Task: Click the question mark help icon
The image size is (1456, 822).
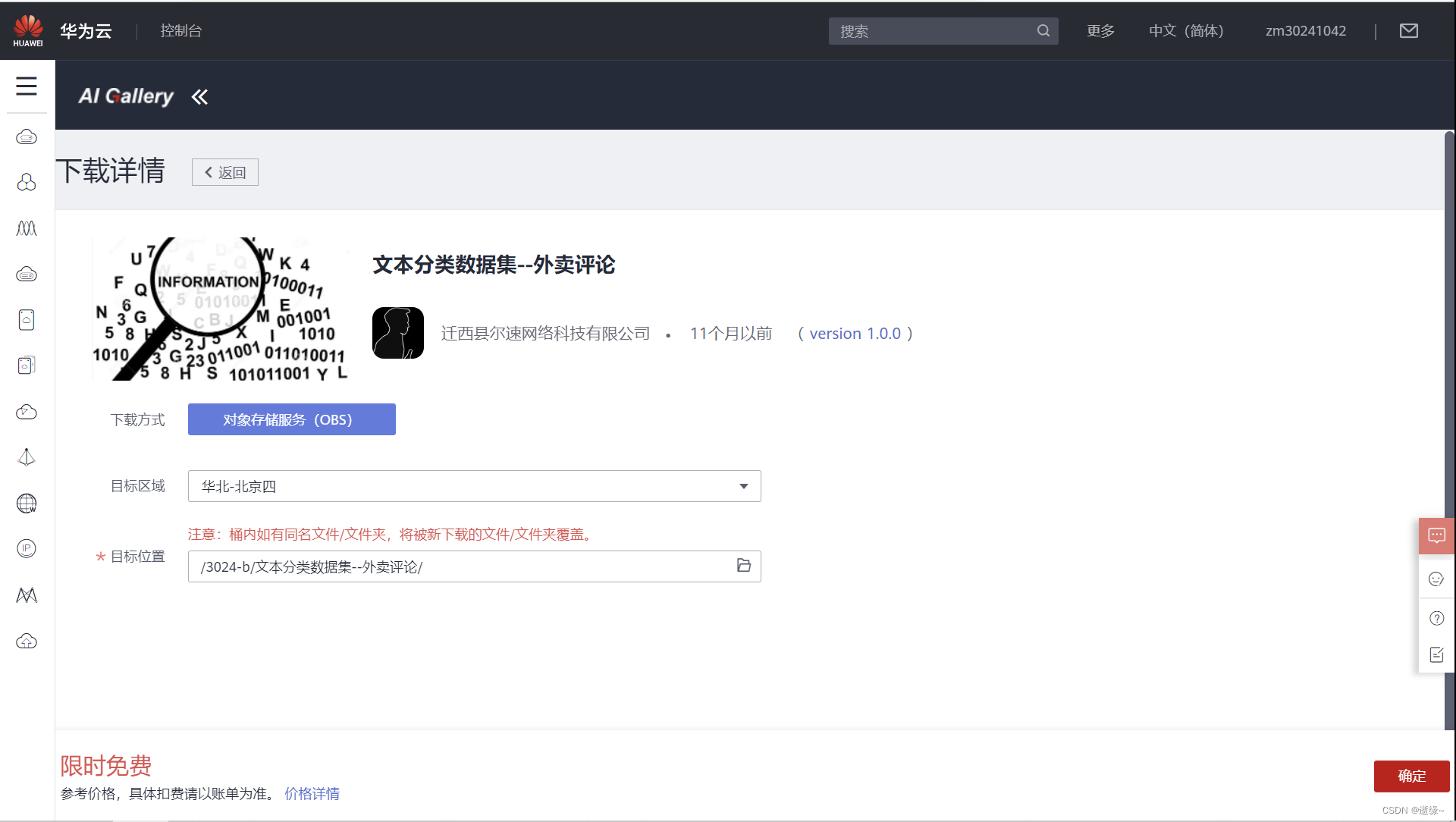Action: tap(1436, 618)
